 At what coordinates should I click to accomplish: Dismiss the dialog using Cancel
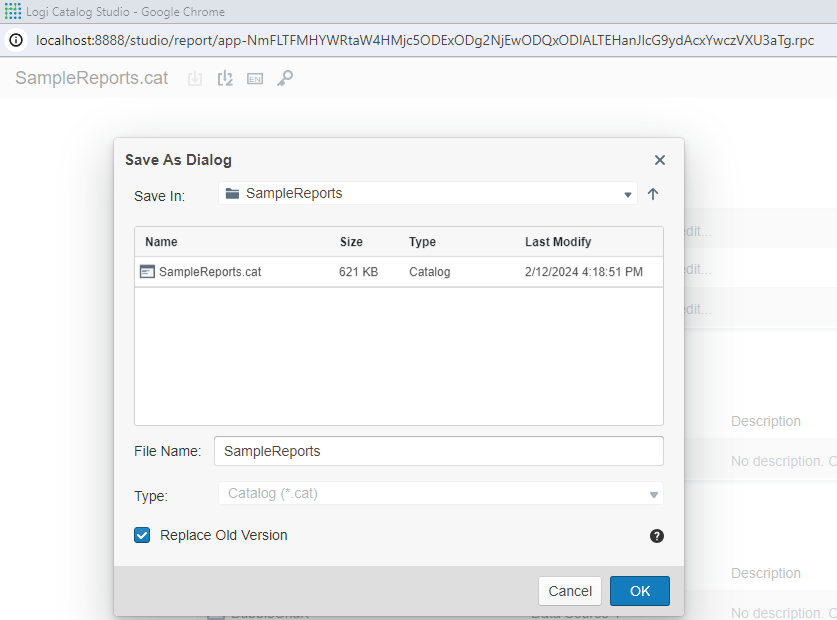[569, 591]
